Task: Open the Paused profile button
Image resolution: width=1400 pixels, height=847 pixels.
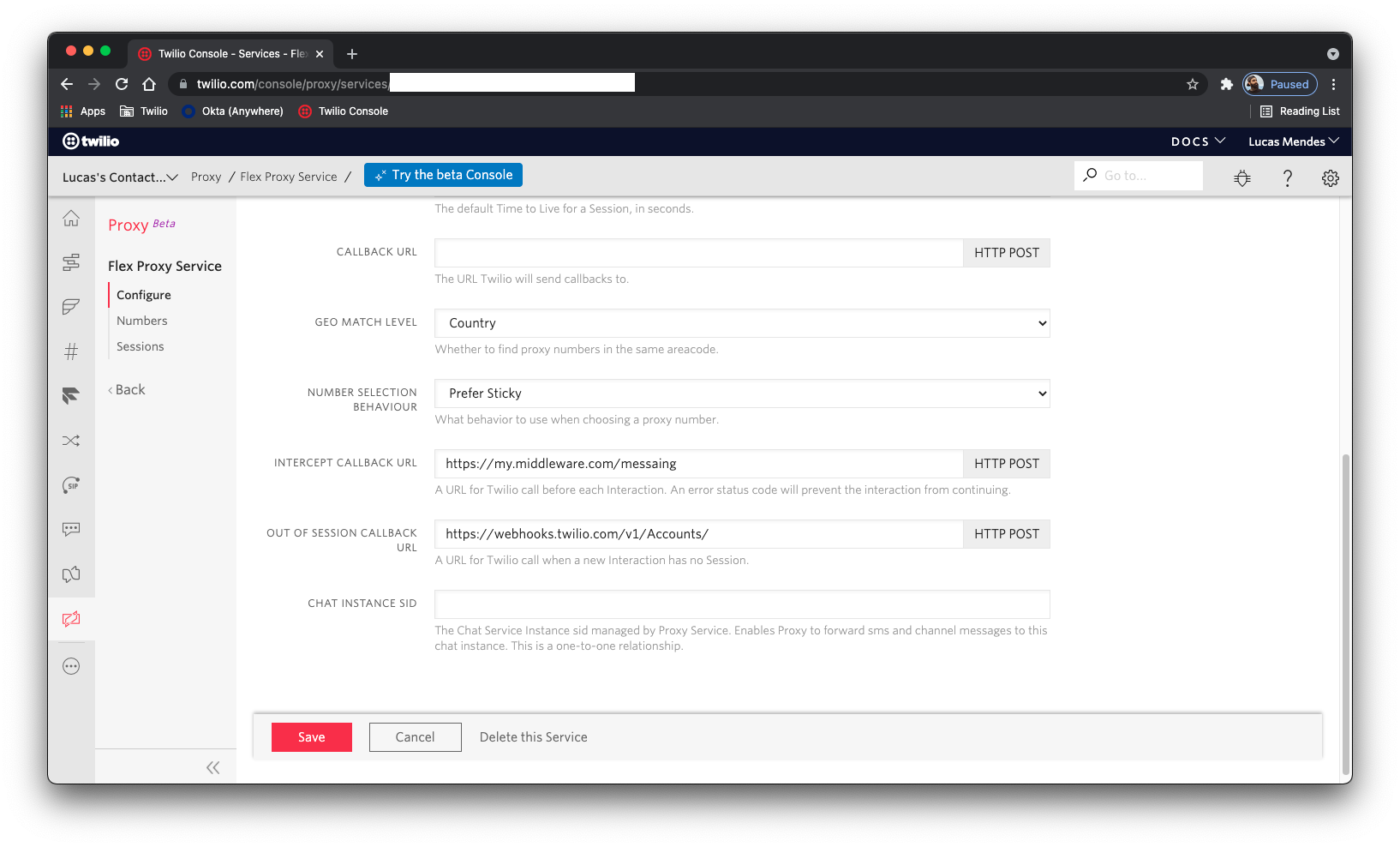Action: pyautogui.click(x=1280, y=84)
